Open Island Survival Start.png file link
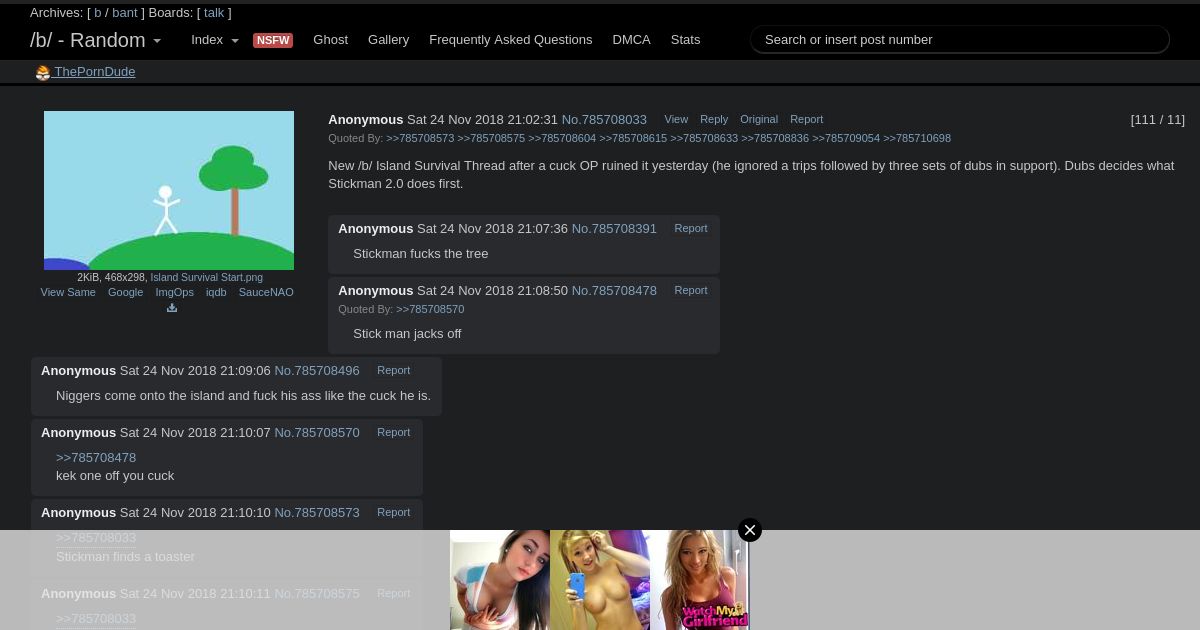Viewport: 1200px width, 630px height. click(x=206, y=278)
